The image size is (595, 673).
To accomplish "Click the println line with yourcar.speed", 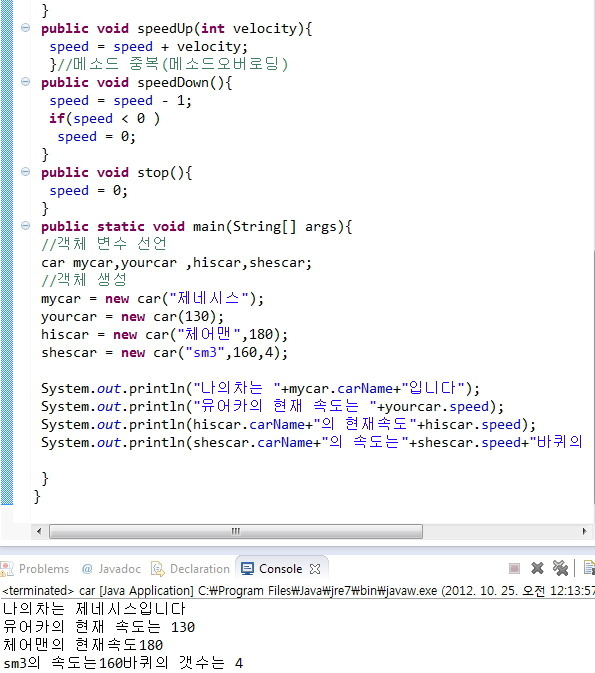I will click(x=272, y=406).
